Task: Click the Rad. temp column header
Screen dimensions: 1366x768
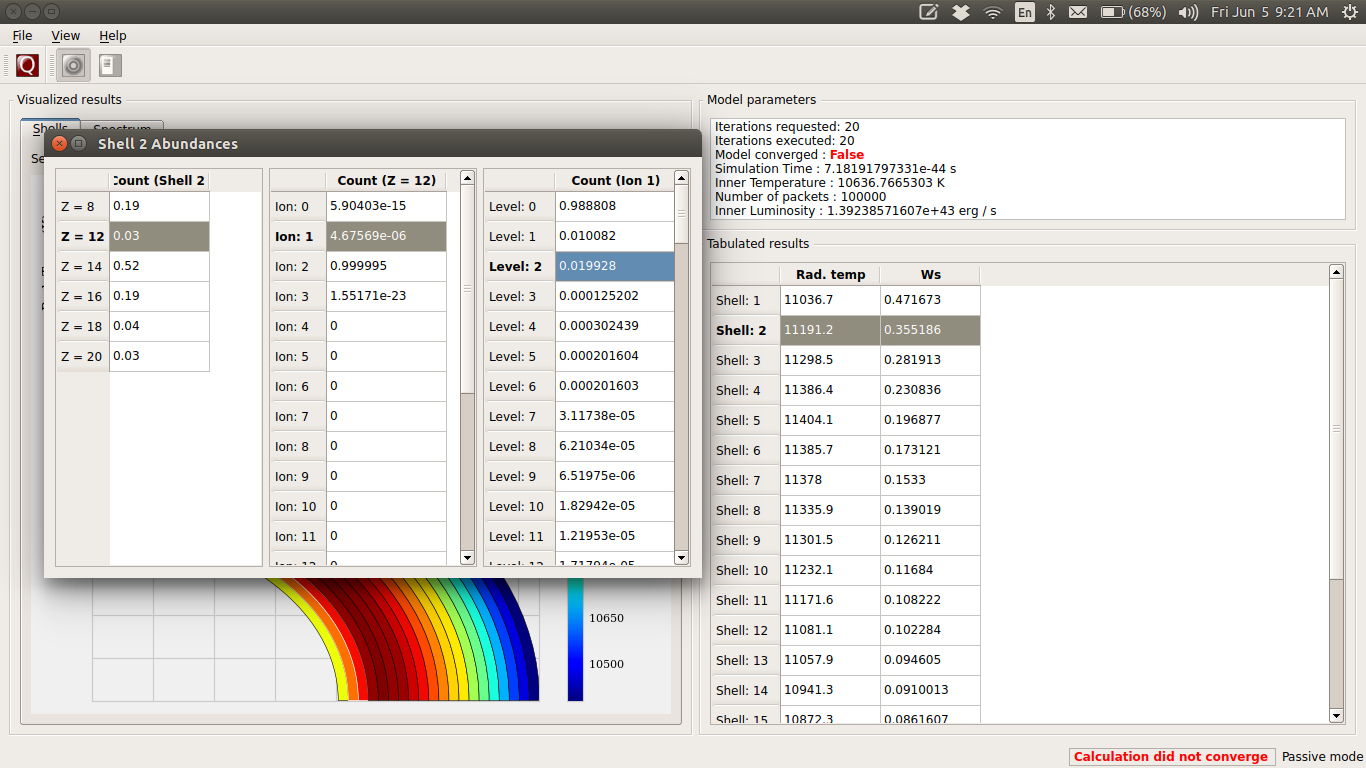Action: pyautogui.click(x=829, y=275)
